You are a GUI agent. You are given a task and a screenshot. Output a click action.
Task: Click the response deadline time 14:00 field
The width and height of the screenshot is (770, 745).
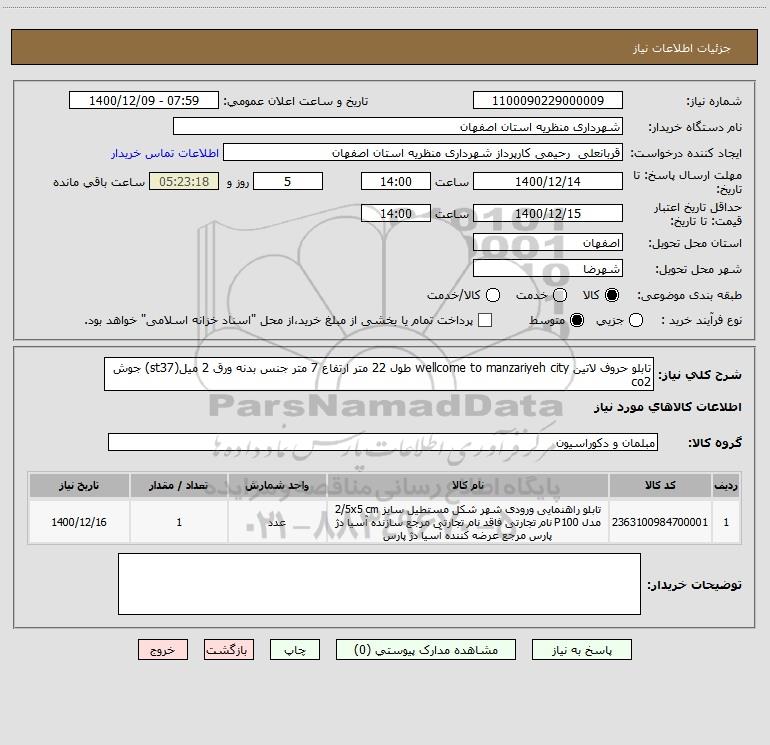[396, 181]
